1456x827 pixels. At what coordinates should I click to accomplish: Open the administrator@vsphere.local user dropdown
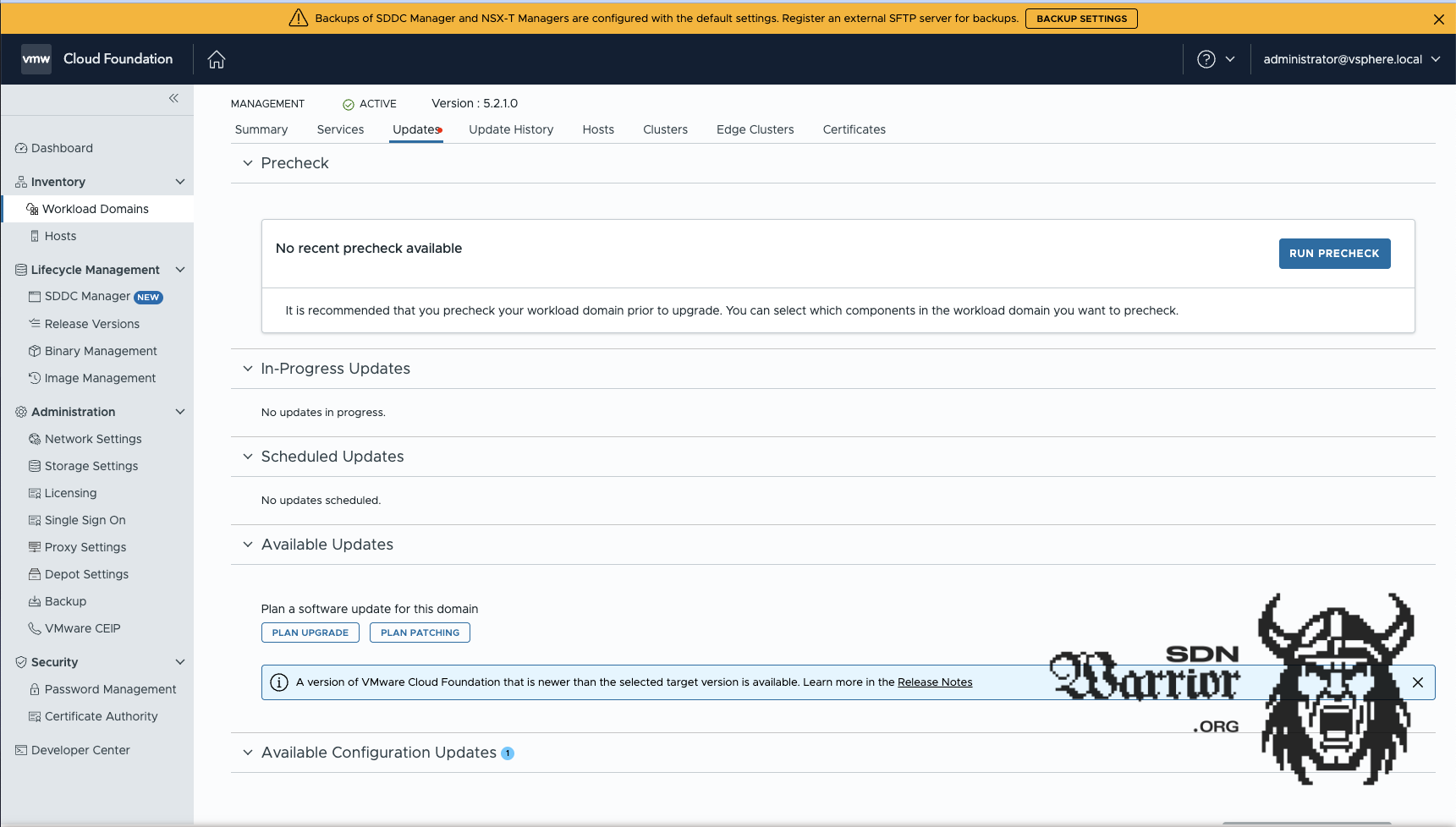pos(1351,59)
